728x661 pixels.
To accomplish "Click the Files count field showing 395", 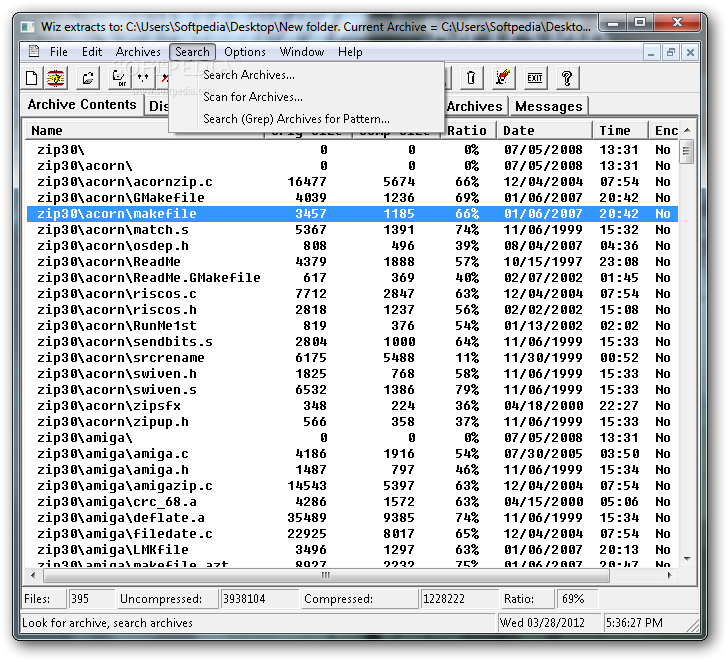I will (x=91, y=599).
